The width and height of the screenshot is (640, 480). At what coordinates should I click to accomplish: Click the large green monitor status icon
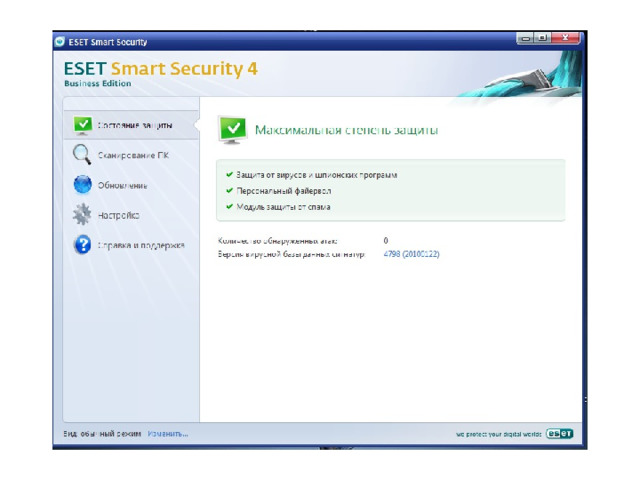233,130
